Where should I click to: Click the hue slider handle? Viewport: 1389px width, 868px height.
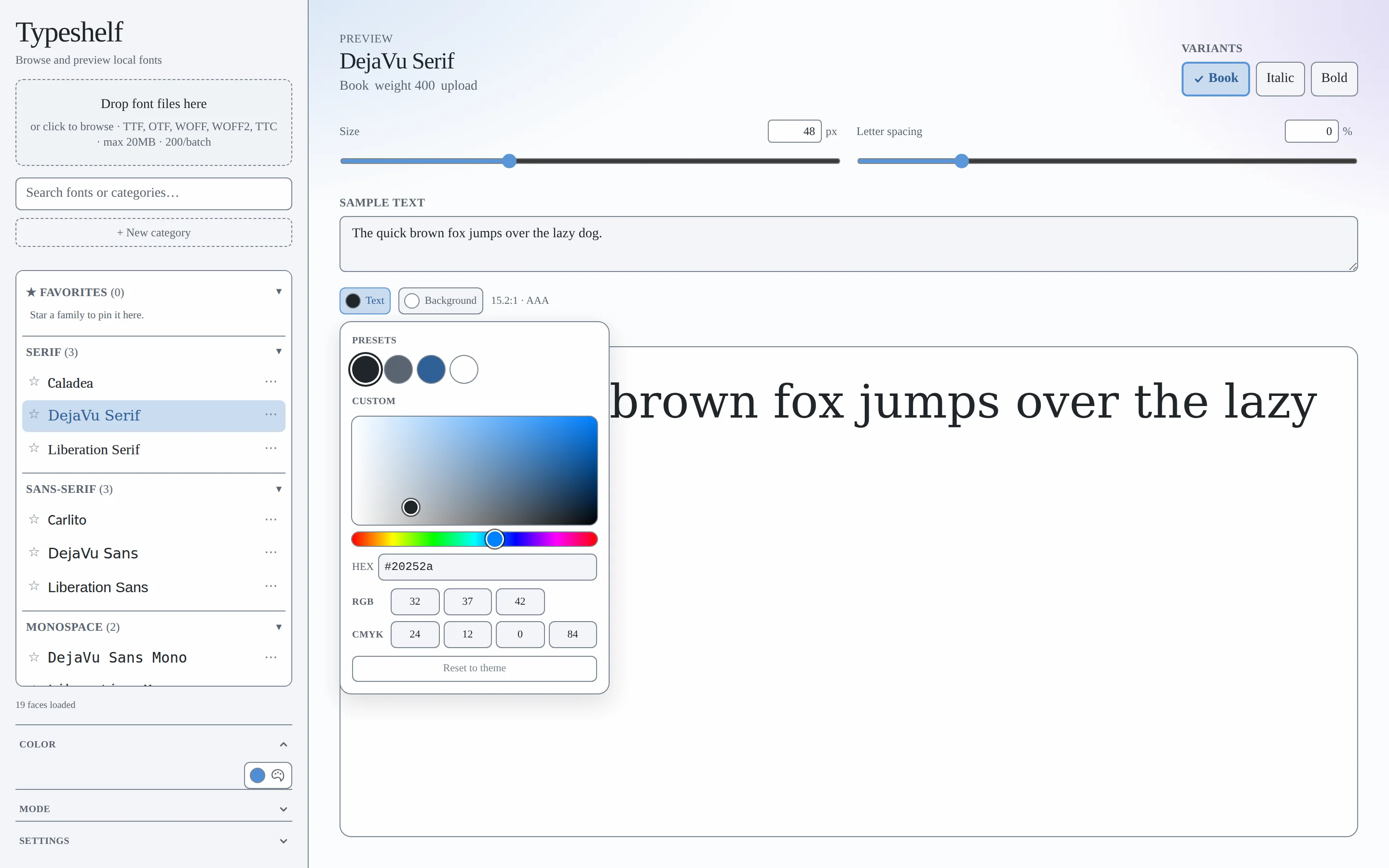[x=495, y=539]
